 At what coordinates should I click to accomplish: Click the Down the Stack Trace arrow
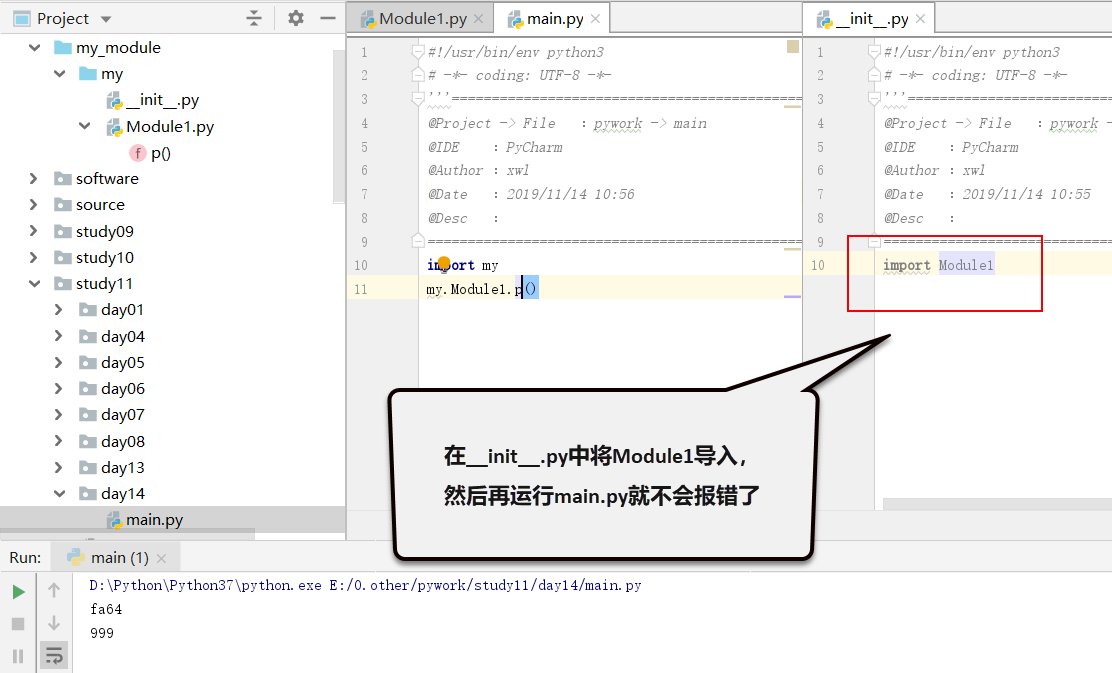tap(52, 623)
